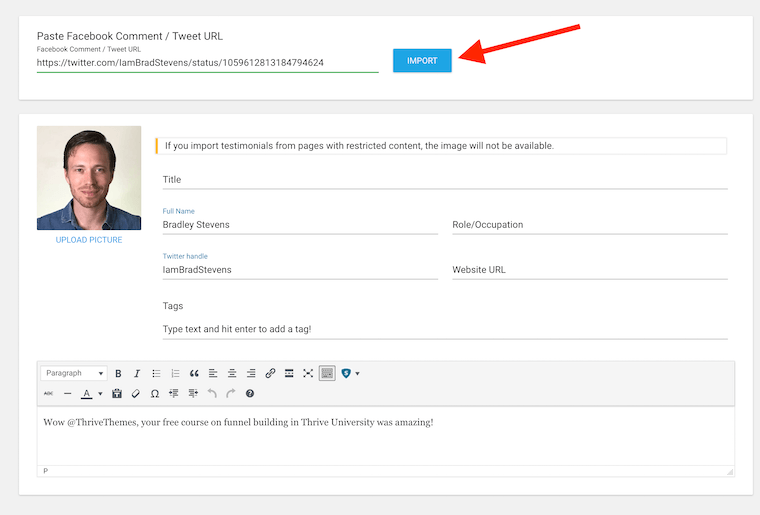The image size is (760, 515).
Task: Open the Paragraph format dropdown
Action: pos(74,373)
